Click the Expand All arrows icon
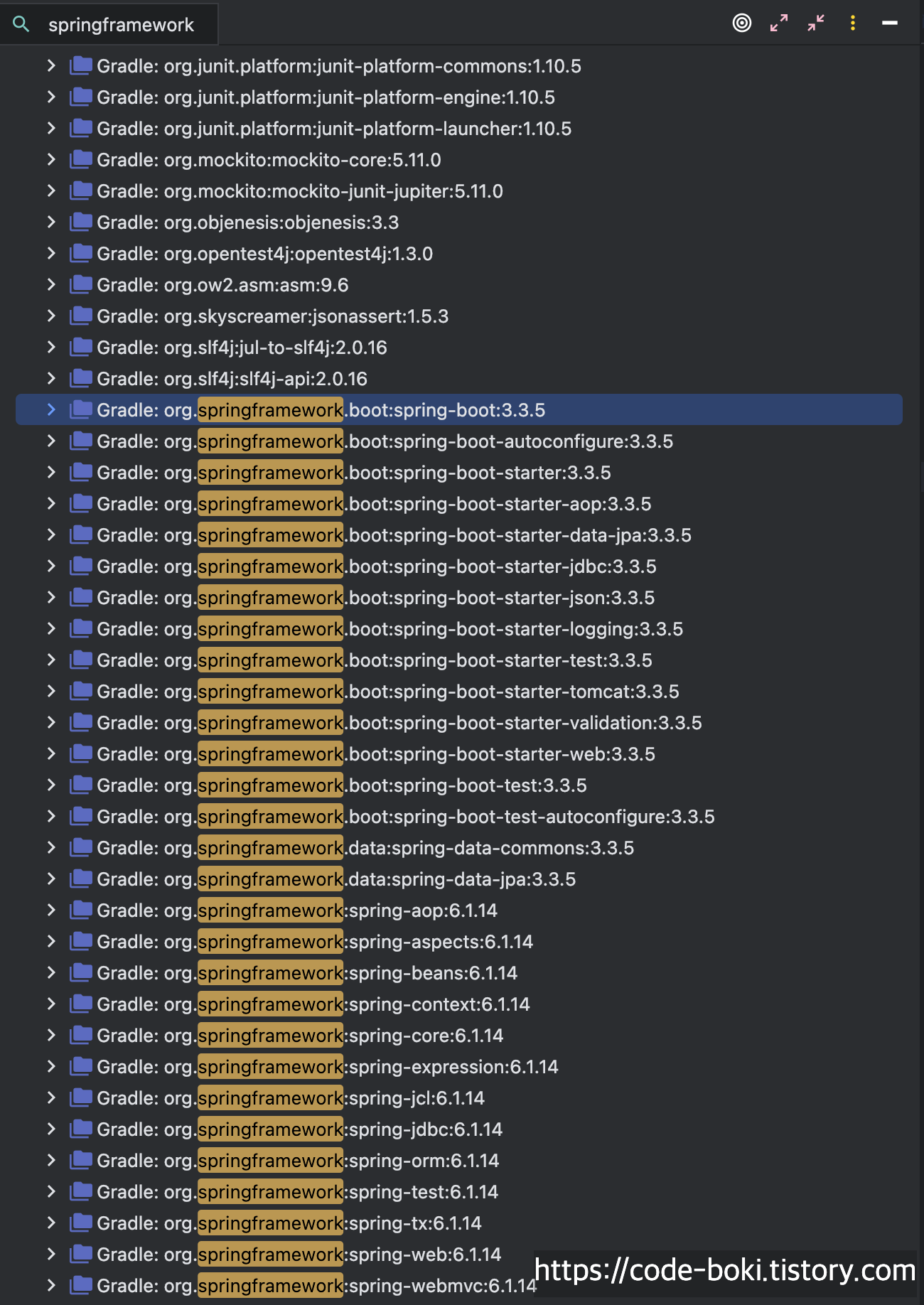This screenshot has height=1305, width=924. point(779,23)
